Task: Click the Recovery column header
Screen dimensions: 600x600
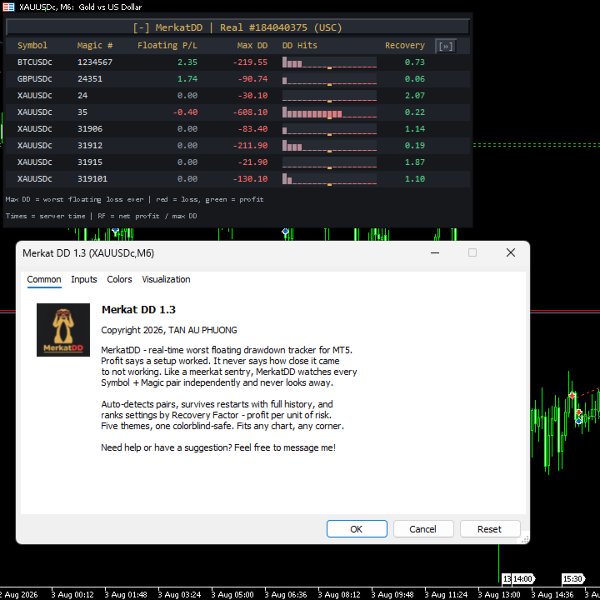Action: coord(405,45)
